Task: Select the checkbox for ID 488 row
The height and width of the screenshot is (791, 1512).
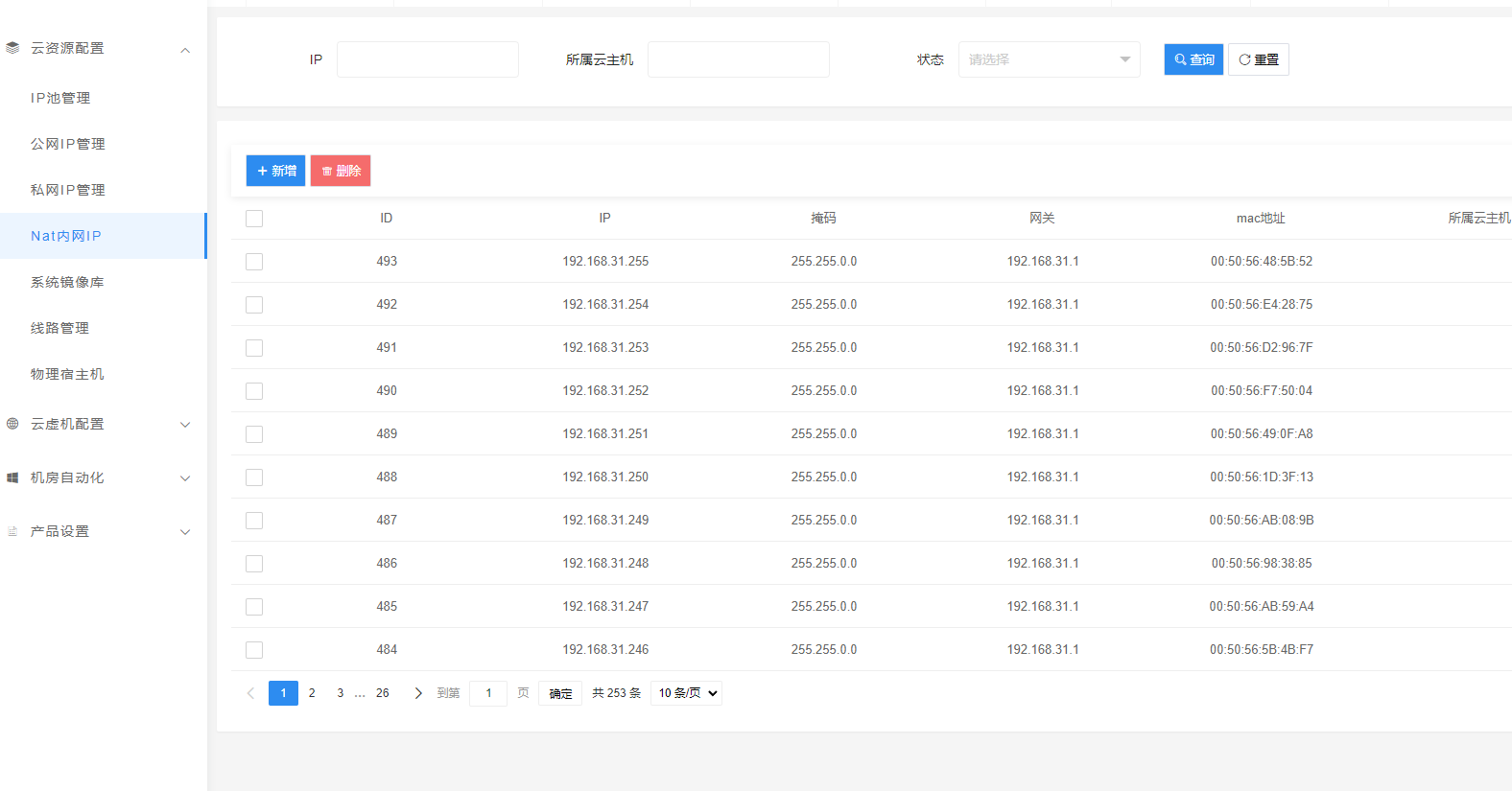Action: click(254, 477)
